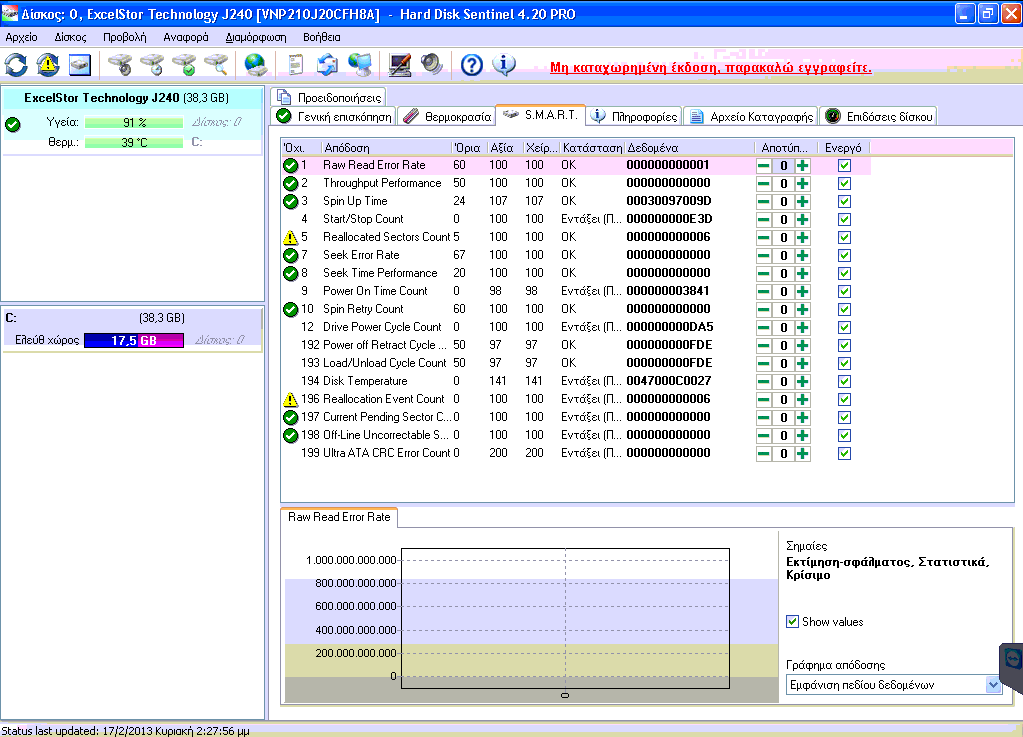The height and width of the screenshot is (737, 1023).
Task: Click minus offset button for Throughput Performance
Action: [763, 184]
